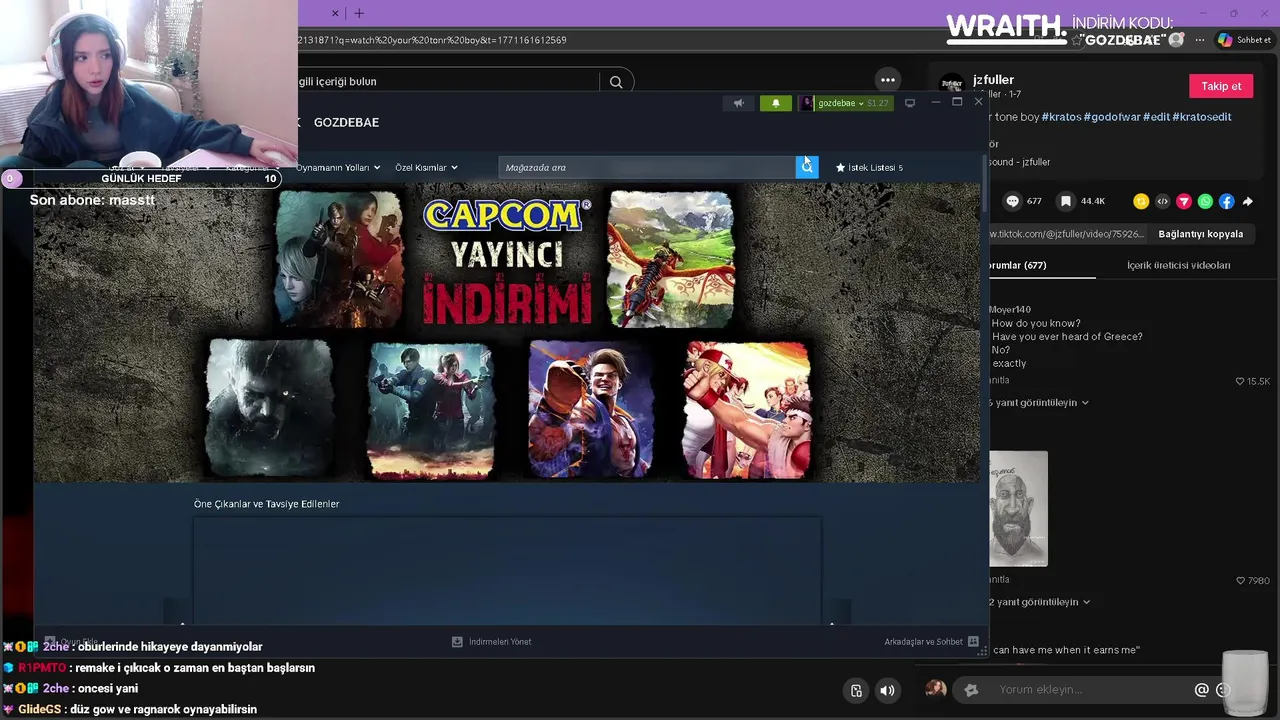1280x720 pixels.
Task: Open İstek Listesi wishlist
Action: tap(870, 167)
